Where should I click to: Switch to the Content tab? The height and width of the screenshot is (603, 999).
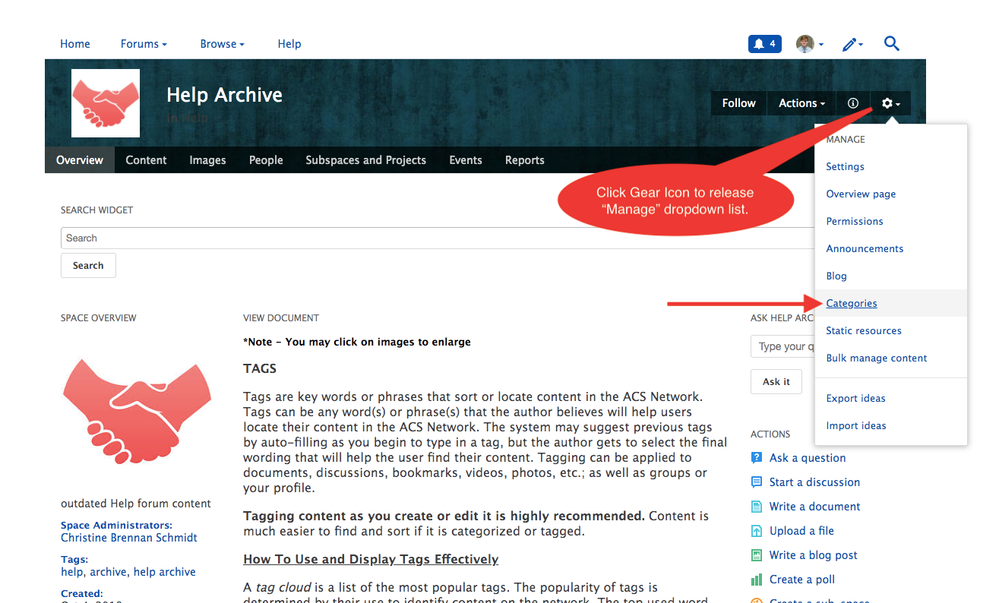coord(146,160)
